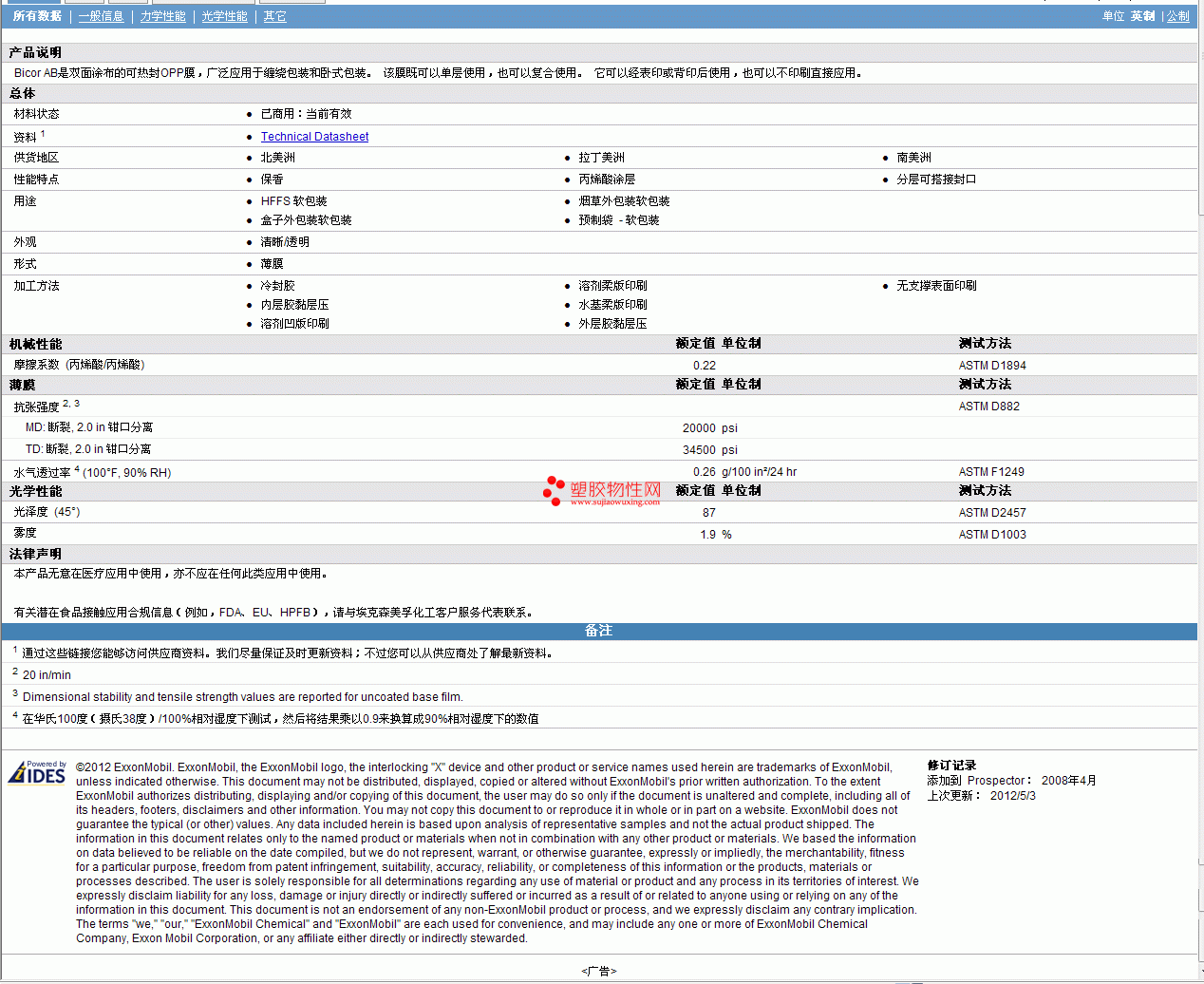Click the 修订记录 heading

pyautogui.click(x=951, y=766)
